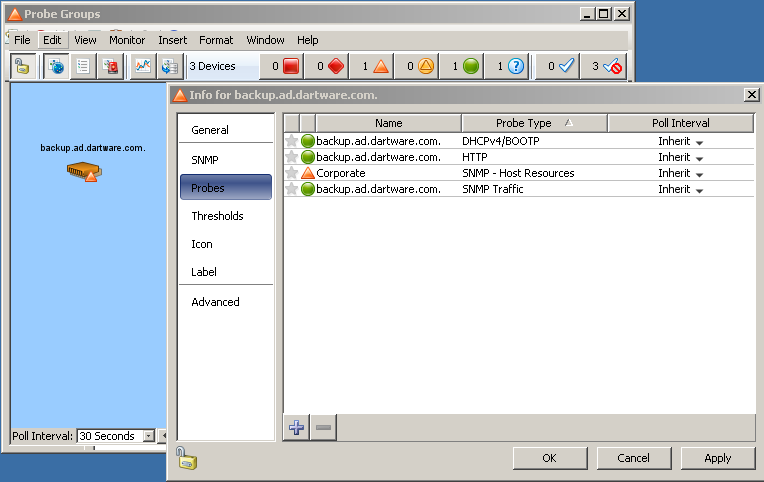Open the Monitor menu
764x482 pixels.
coord(127,40)
